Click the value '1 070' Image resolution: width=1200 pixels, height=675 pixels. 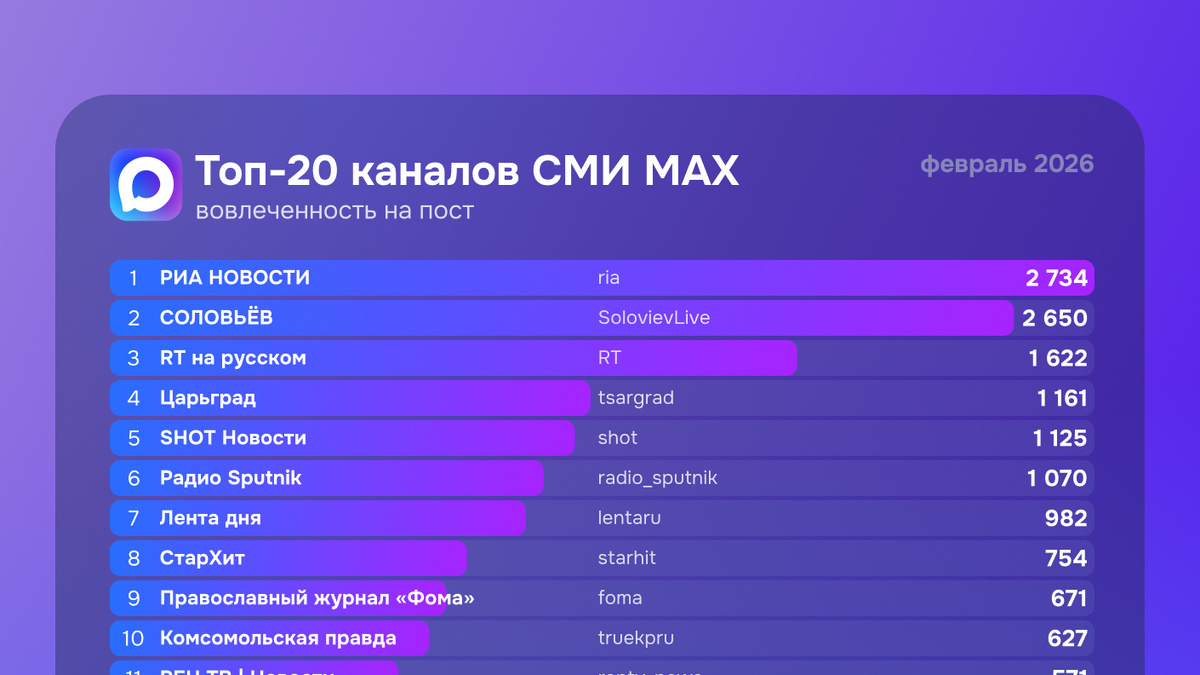(1057, 478)
